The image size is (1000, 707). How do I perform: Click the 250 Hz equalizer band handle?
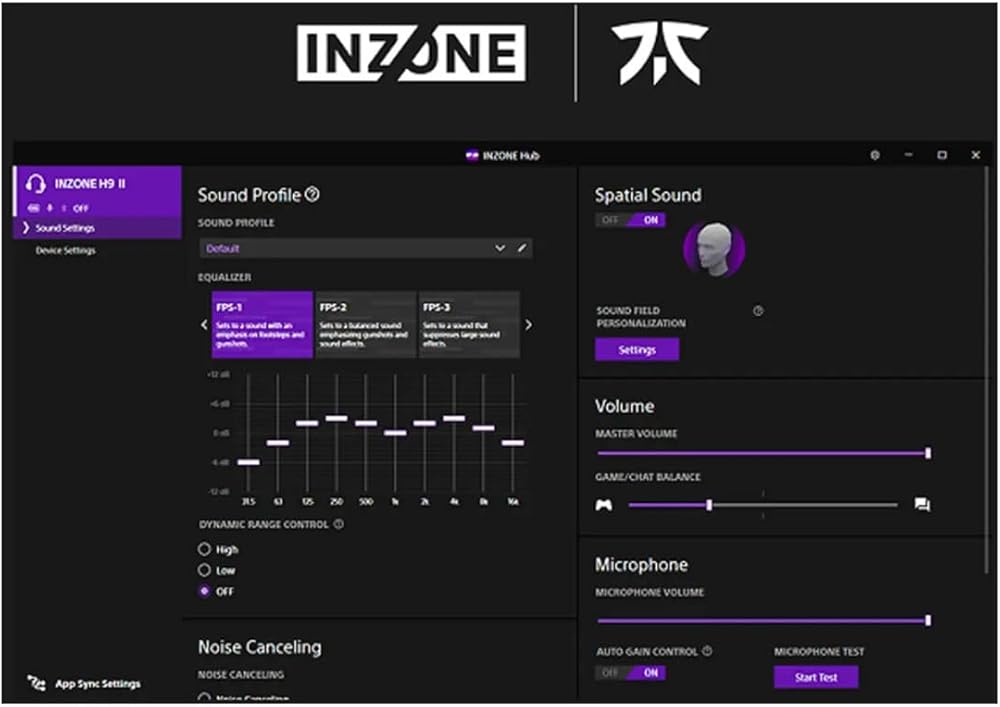point(336,418)
